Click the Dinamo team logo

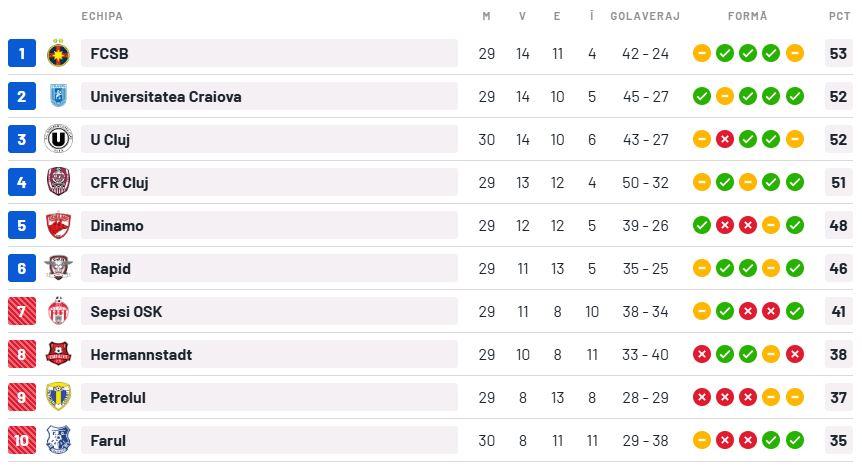(59, 226)
